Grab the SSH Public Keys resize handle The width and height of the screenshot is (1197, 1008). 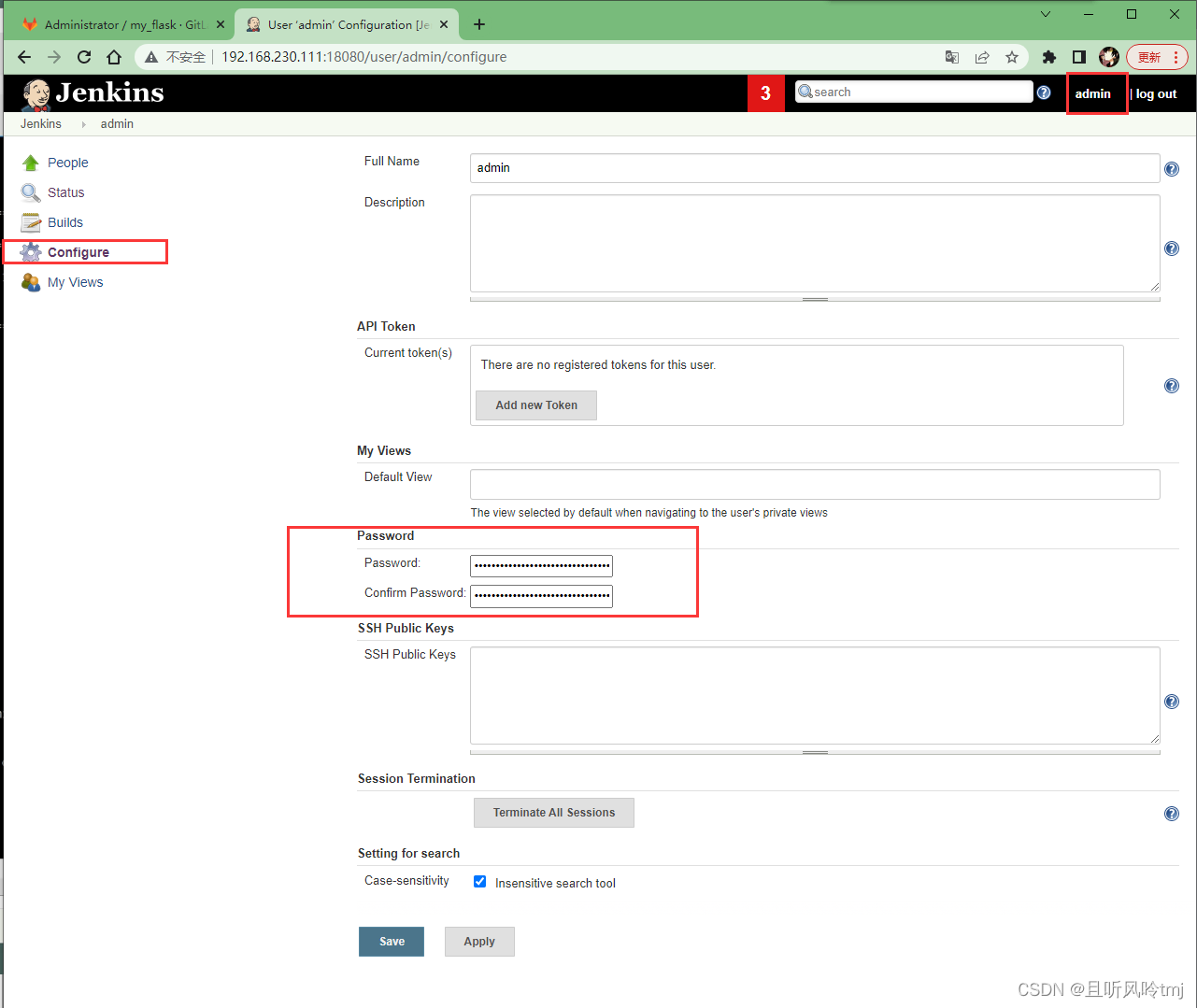click(x=815, y=752)
